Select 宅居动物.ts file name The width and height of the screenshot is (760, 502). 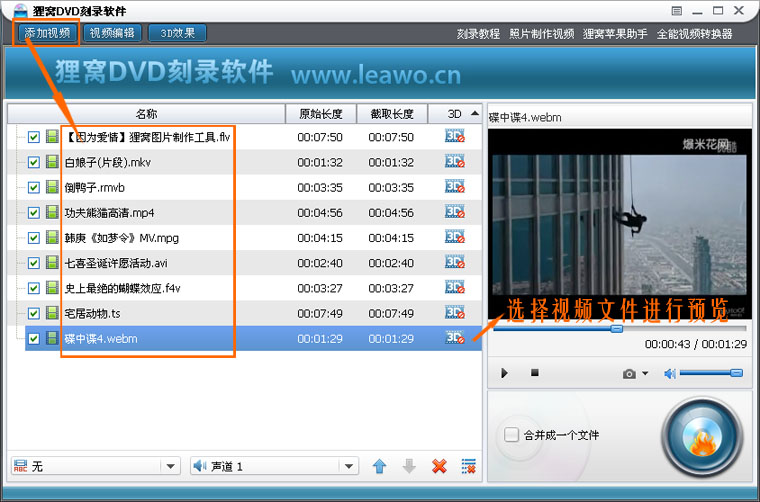[x=92, y=314]
